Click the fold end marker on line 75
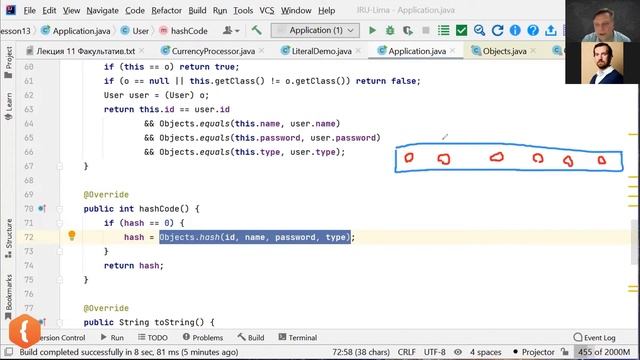The image size is (640, 360). coord(60,280)
